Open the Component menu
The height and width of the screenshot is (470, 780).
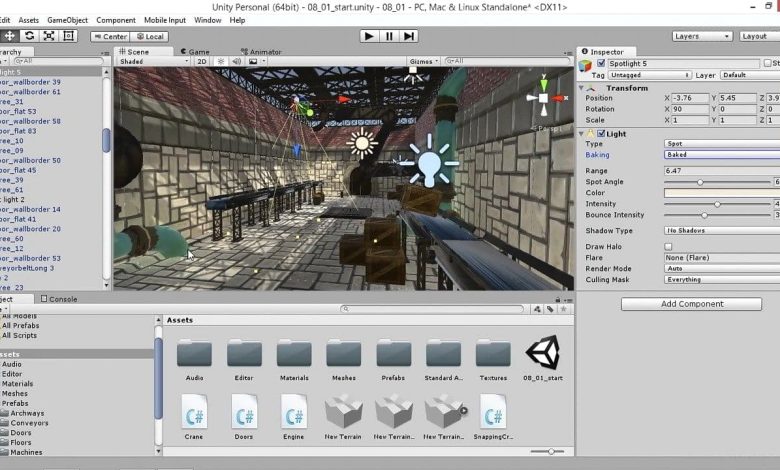pyautogui.click(x=116, y=20)
